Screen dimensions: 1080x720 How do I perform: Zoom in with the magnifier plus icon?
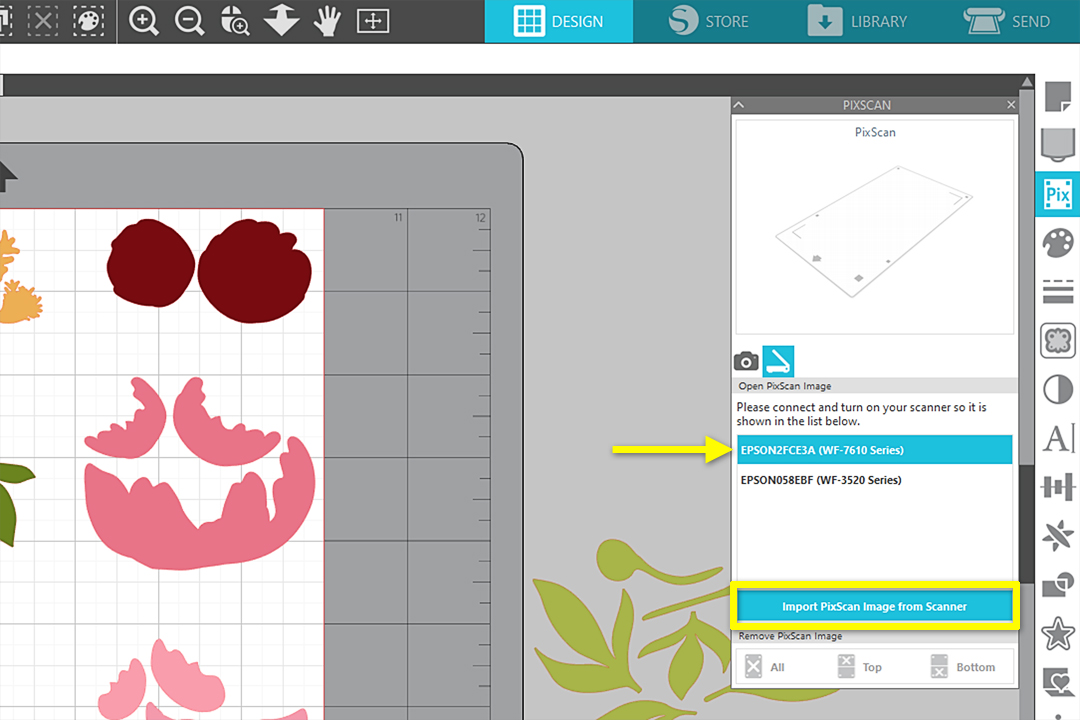tap(143, 21)
